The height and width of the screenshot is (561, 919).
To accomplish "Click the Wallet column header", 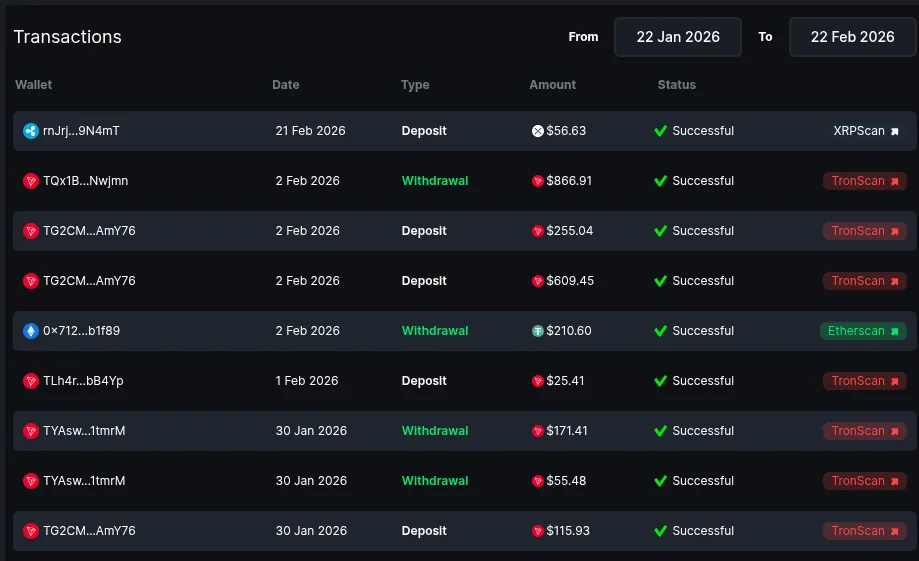I will click(x=33, y=84).
